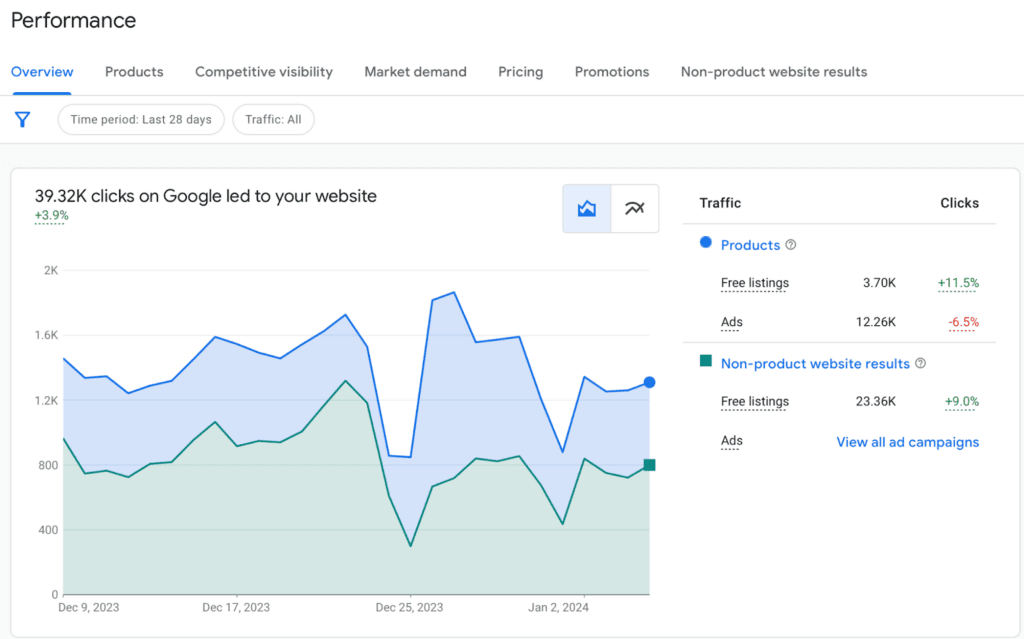
Task: Select the green data point marker
Action: click(x=649, y=464)
